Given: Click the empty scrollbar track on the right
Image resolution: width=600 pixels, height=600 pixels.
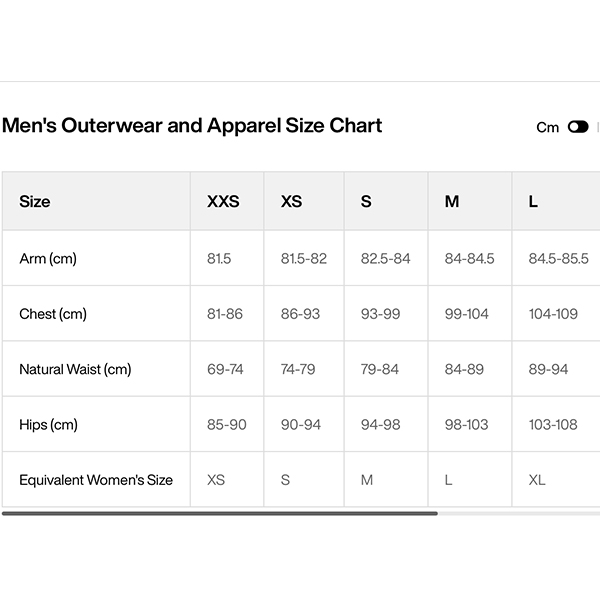Looking at the screenshot, I should click(x=519, y=514).
